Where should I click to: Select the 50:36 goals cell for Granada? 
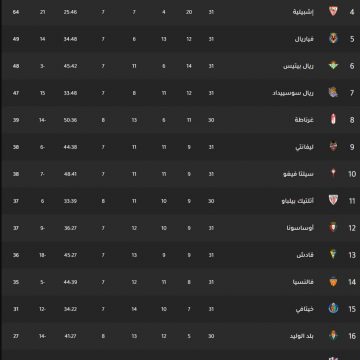click(x=70, y=120)
